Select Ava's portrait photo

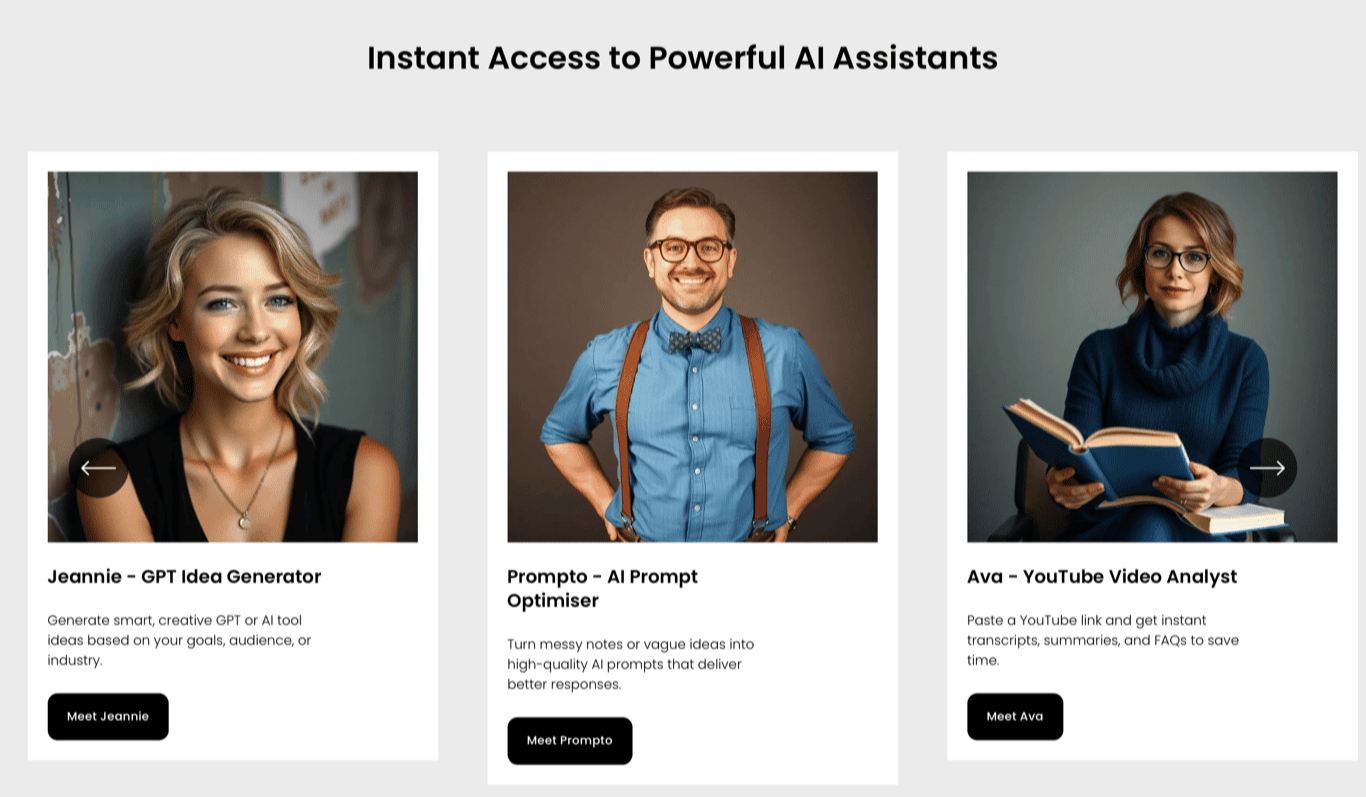[1152, 357]
